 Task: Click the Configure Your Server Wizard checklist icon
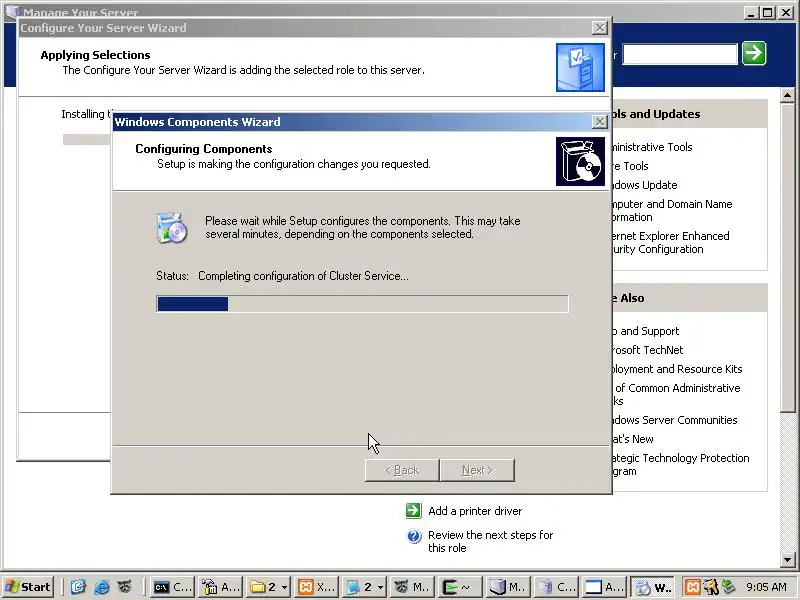(580, 67)
